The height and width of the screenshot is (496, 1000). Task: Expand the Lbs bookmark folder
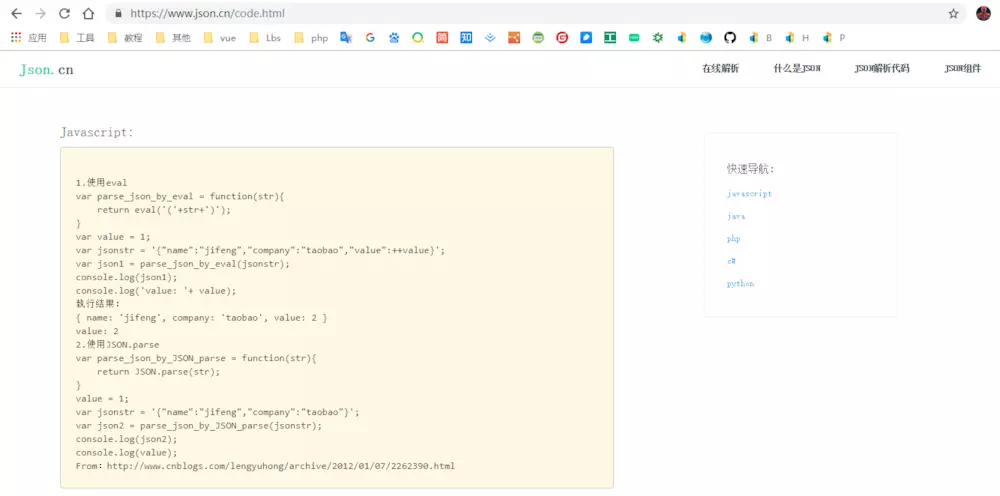coord(265,38)
